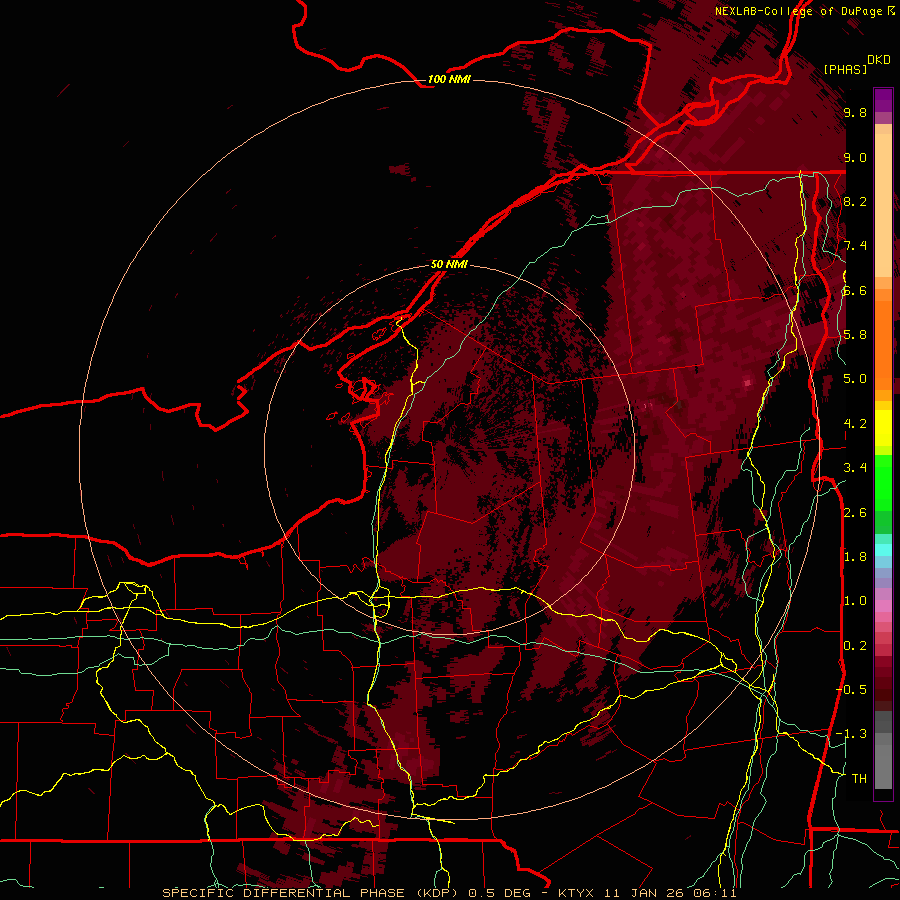This screenshot has width=900, height=900.
Task: Select the 1.8 value on the legend
Action: point(855,557)
